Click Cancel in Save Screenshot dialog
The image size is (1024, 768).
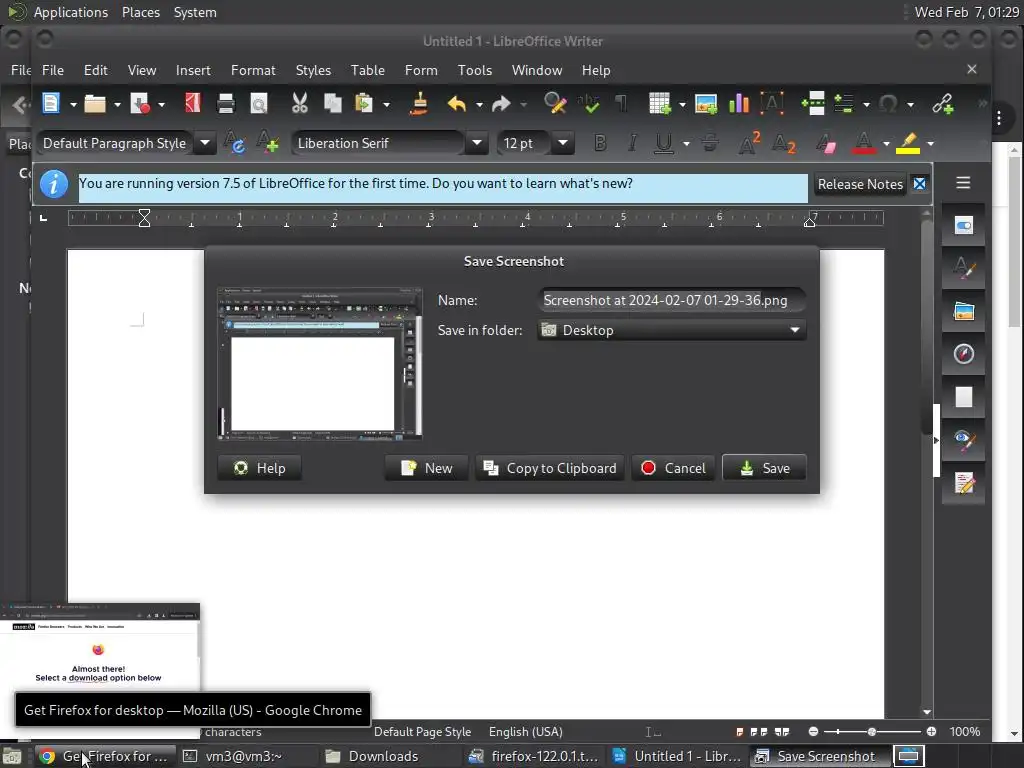[x=673, y=468]
